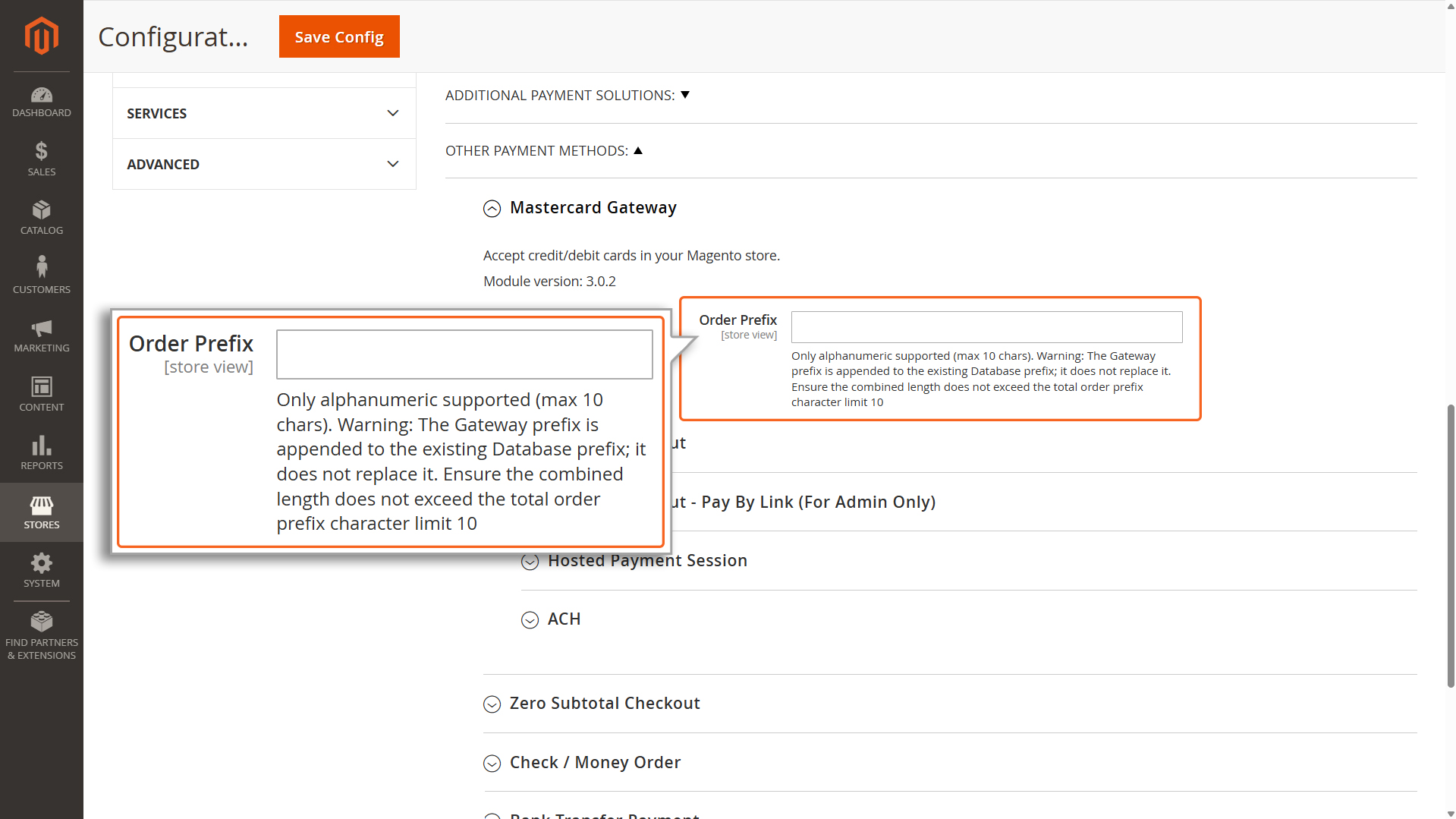Open Find Partners & Extensions
1456x819 pixels.
(x=41, y=635)
